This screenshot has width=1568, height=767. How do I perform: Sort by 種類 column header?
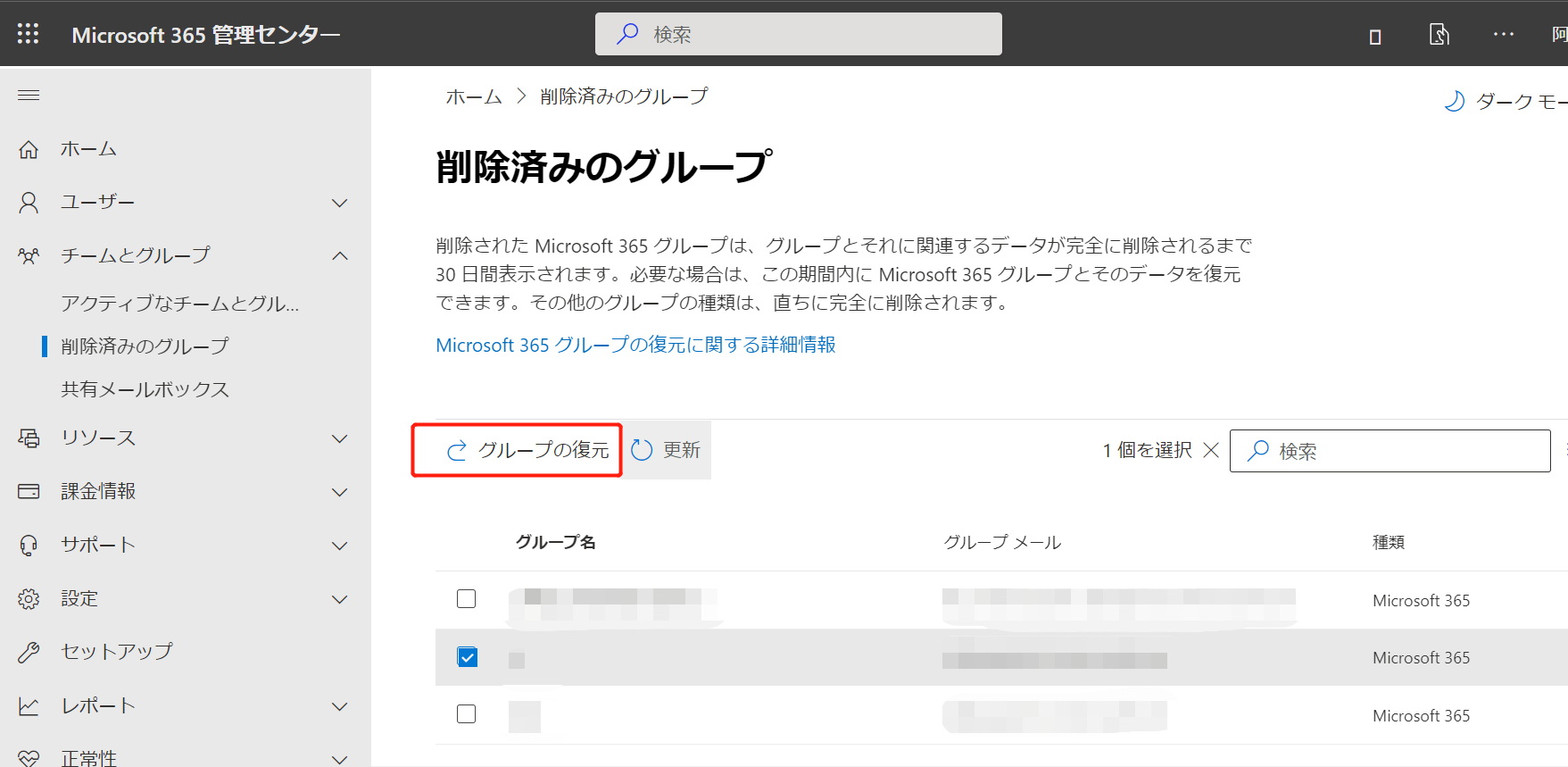[x=1389, y=542]
